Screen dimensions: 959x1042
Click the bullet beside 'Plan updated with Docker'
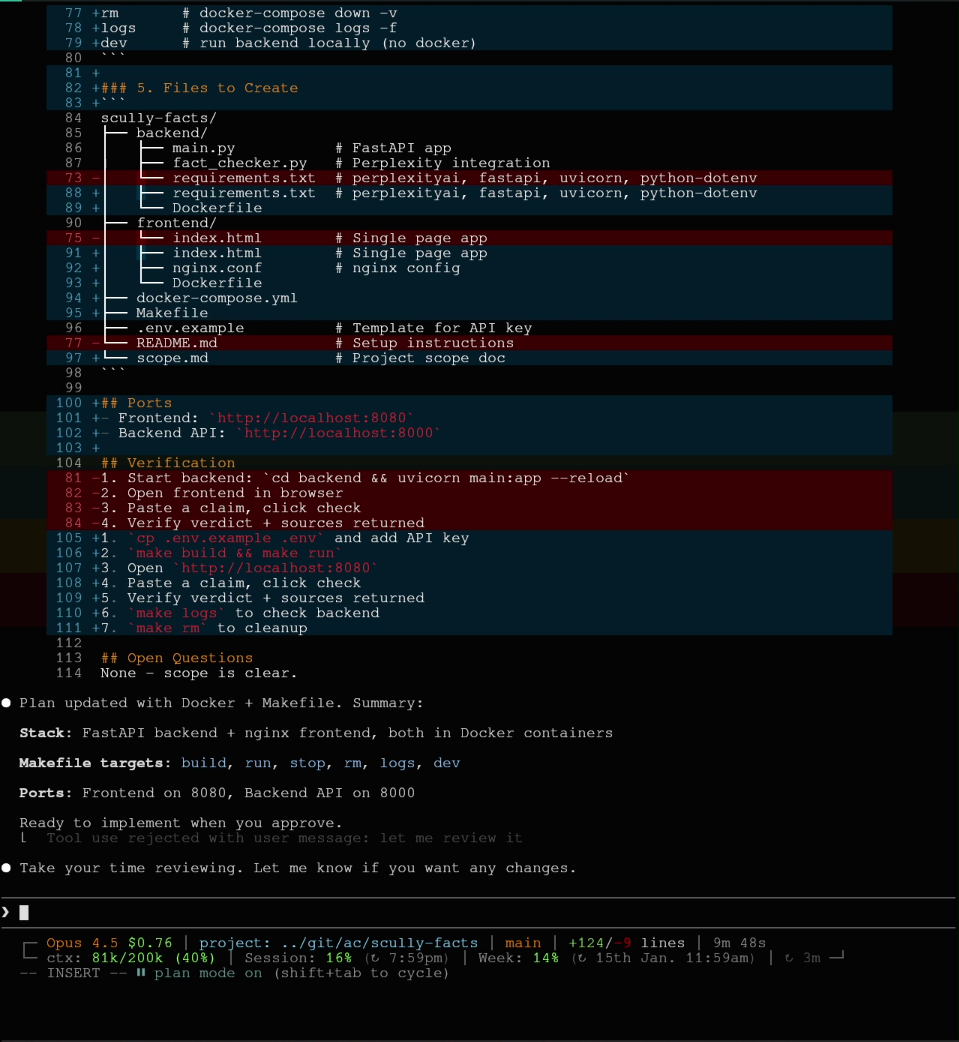click(6, 703)
